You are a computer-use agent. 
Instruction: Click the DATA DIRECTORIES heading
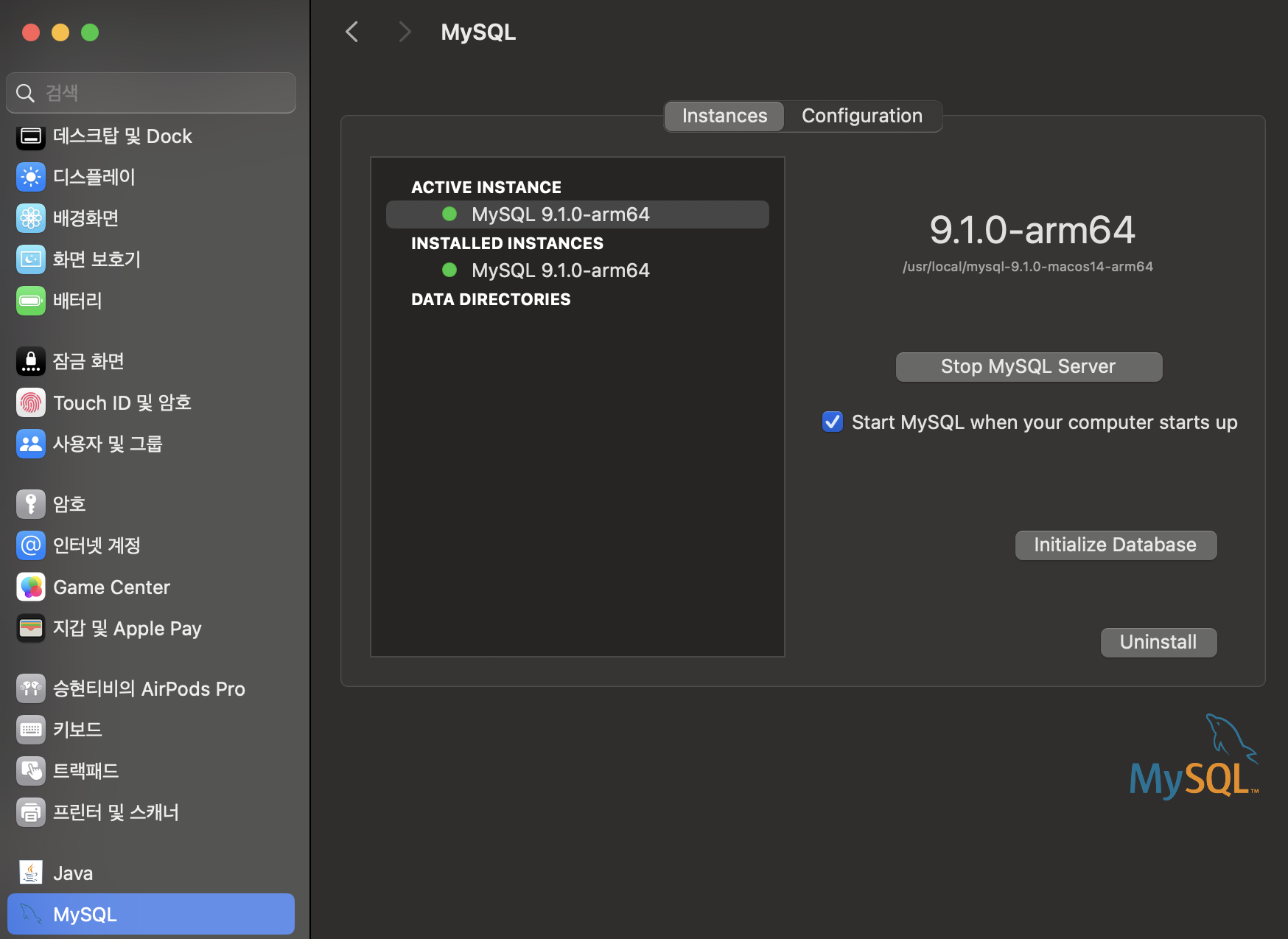pyautogui.click(x=491, y=299)
